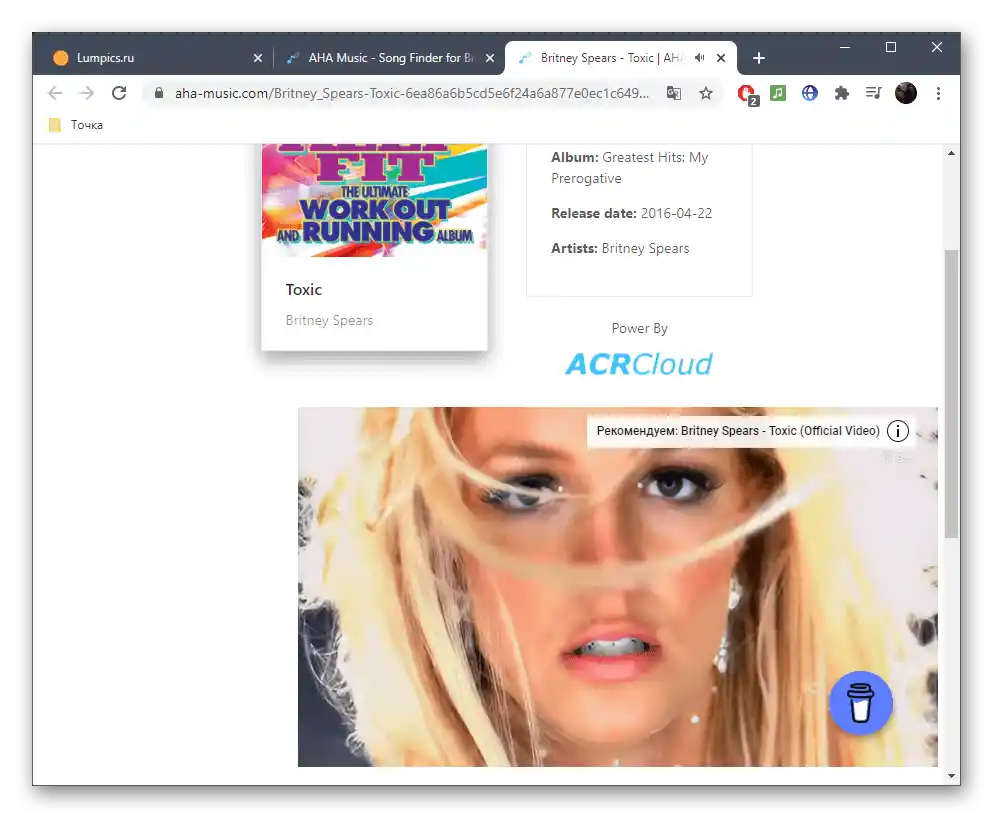
Task: Maximize the Chrome window
Action: [890, 47]
